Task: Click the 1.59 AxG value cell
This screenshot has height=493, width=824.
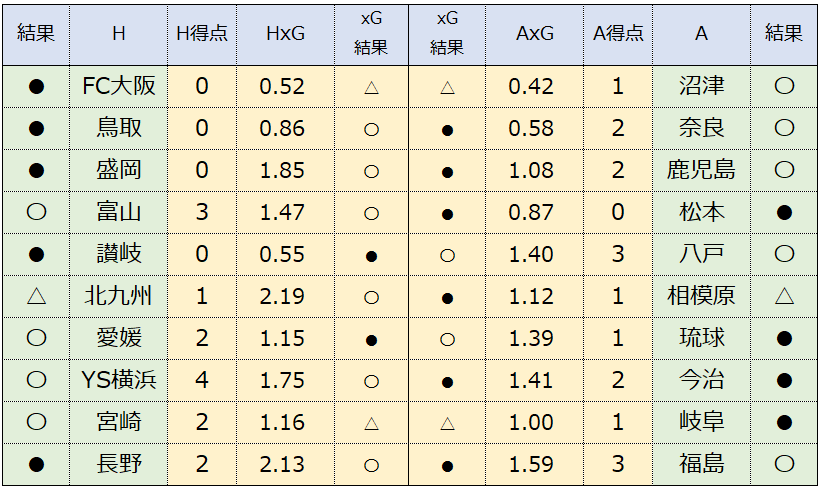Action: click(534, 465)
